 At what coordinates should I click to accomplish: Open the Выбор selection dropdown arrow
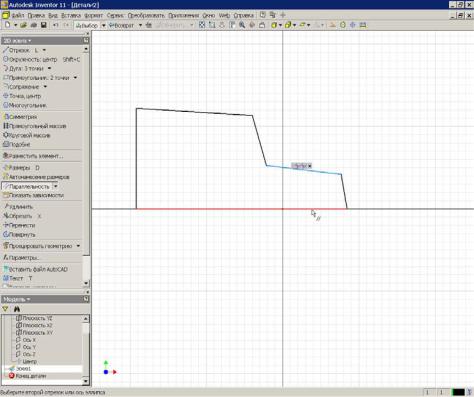point(104,25)
